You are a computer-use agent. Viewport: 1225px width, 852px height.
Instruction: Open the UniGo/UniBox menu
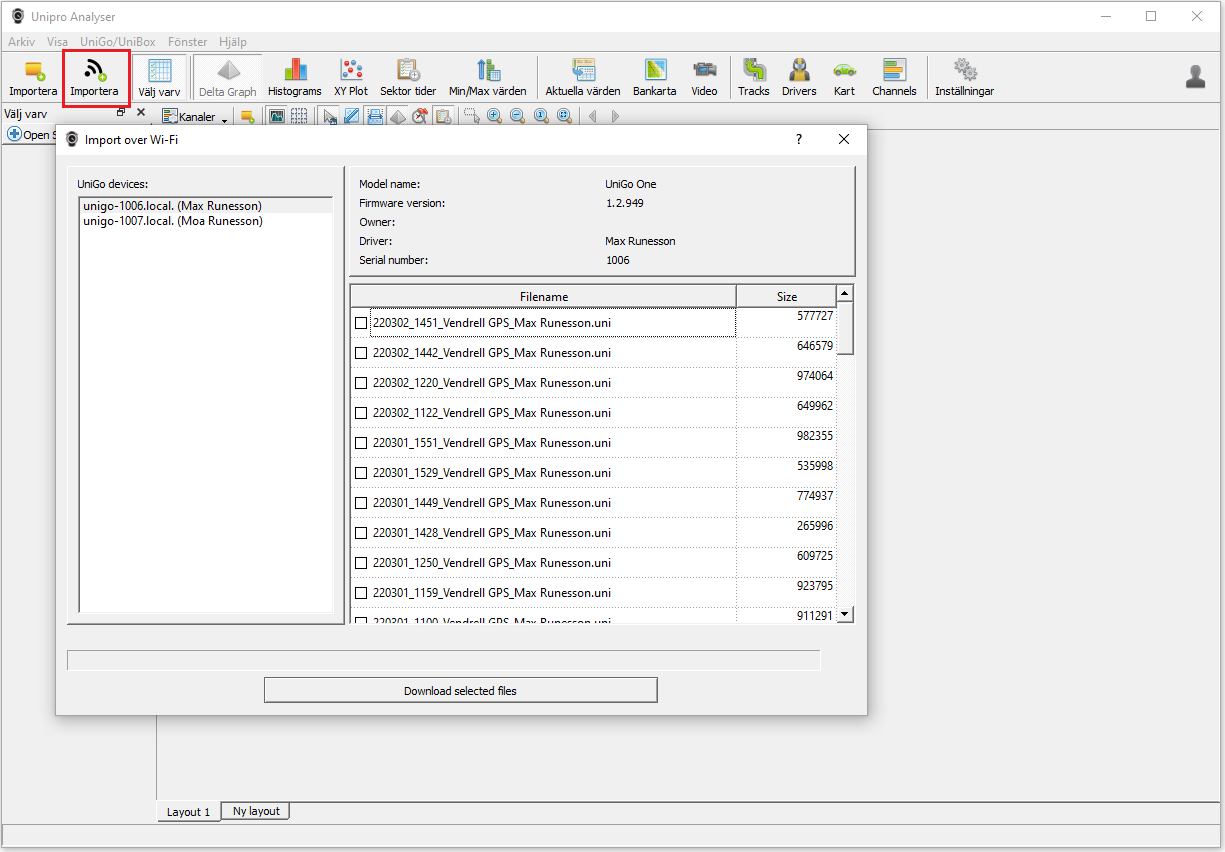(x=117, y=42)
